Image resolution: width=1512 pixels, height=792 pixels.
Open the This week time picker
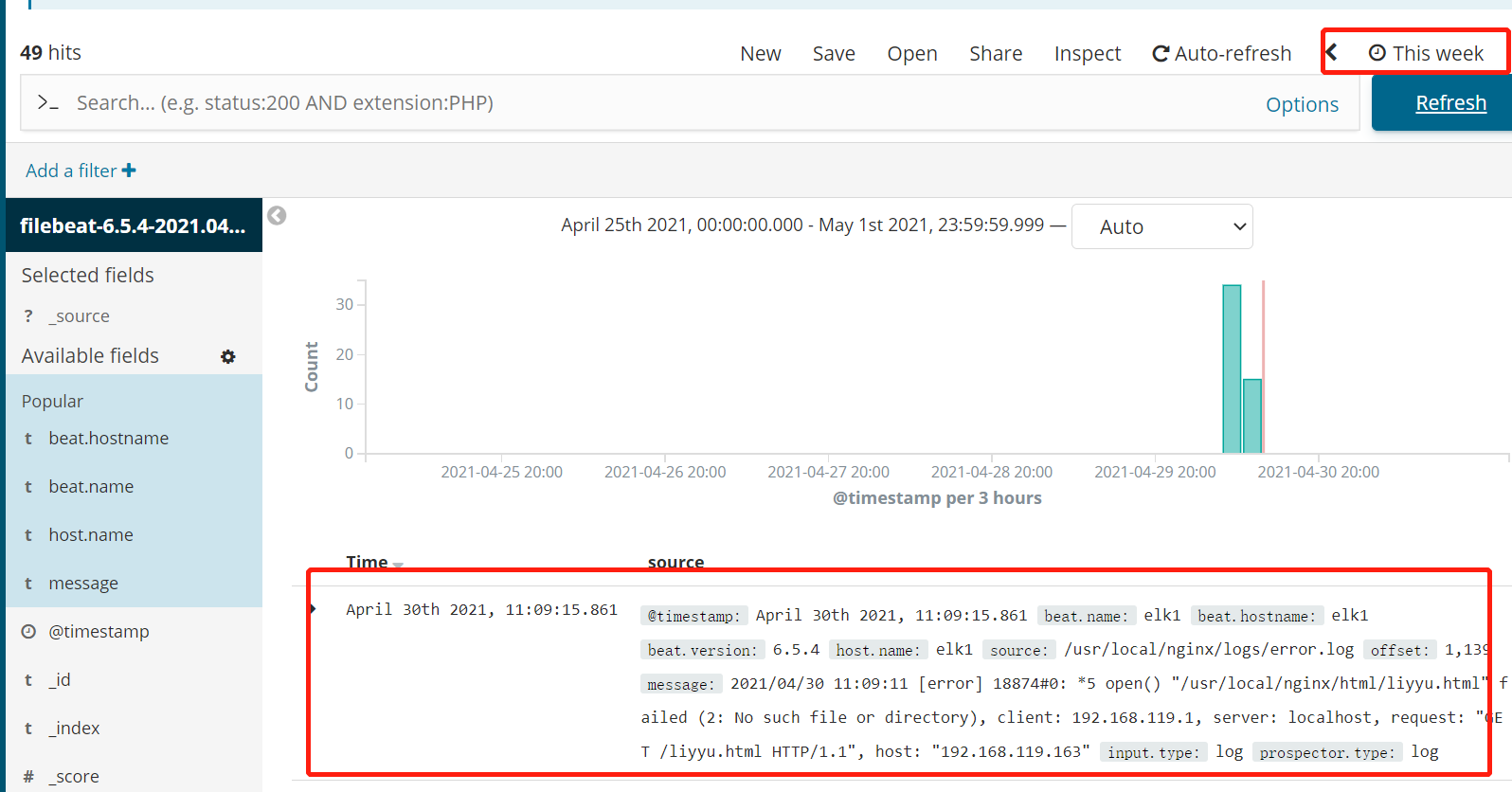pyautogui.click(x=1427, y=53)
